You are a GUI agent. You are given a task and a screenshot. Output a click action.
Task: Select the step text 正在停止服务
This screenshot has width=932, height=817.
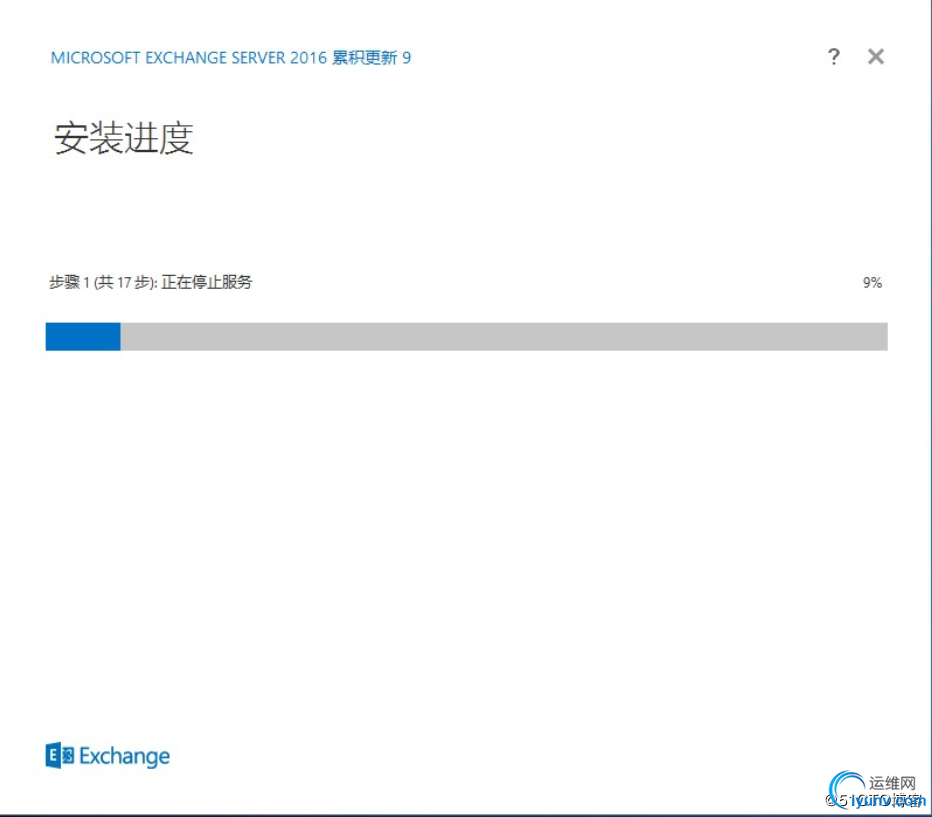pos(207,282)
